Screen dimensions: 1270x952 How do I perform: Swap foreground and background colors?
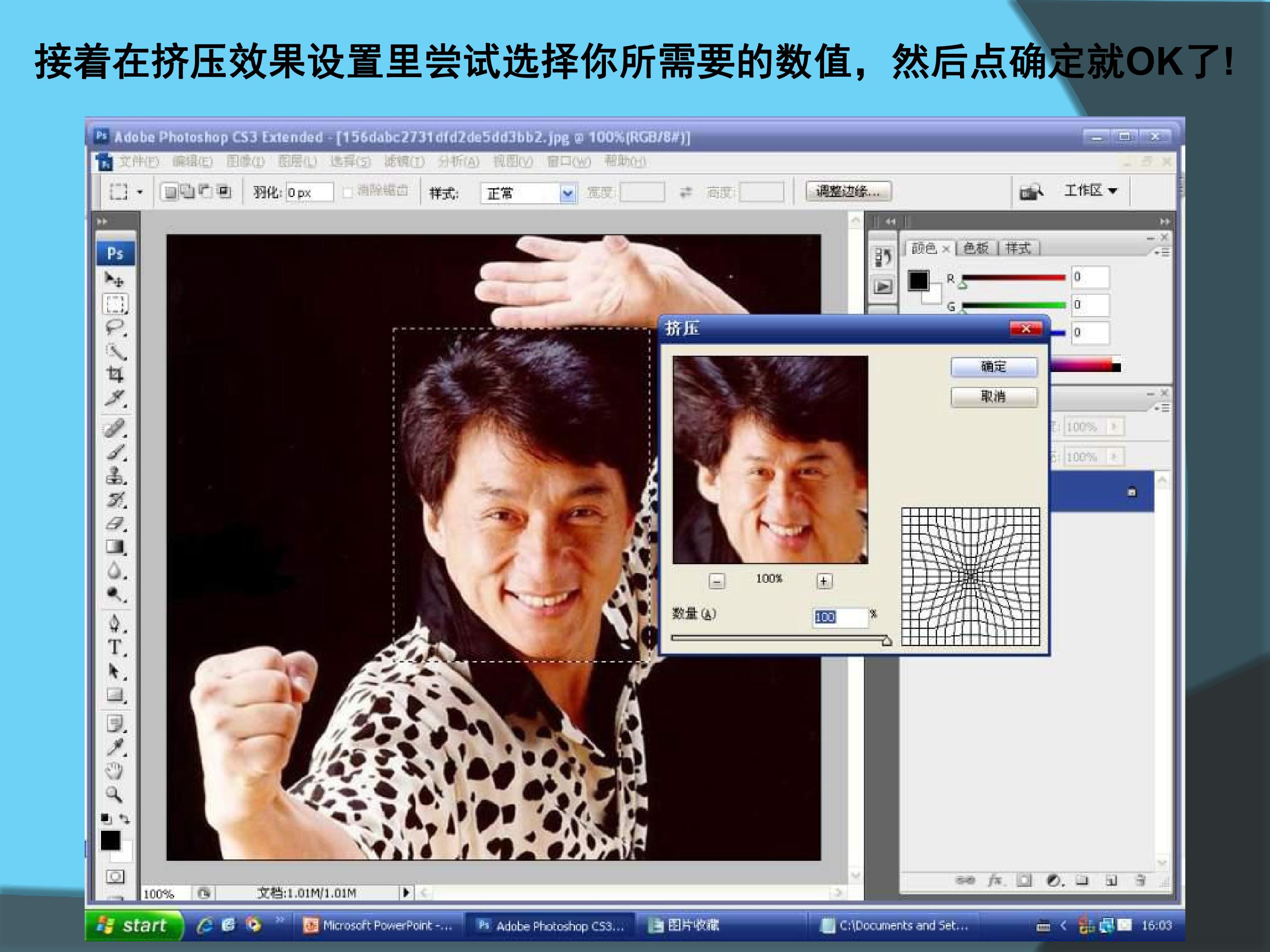click(x=125, y=819)
